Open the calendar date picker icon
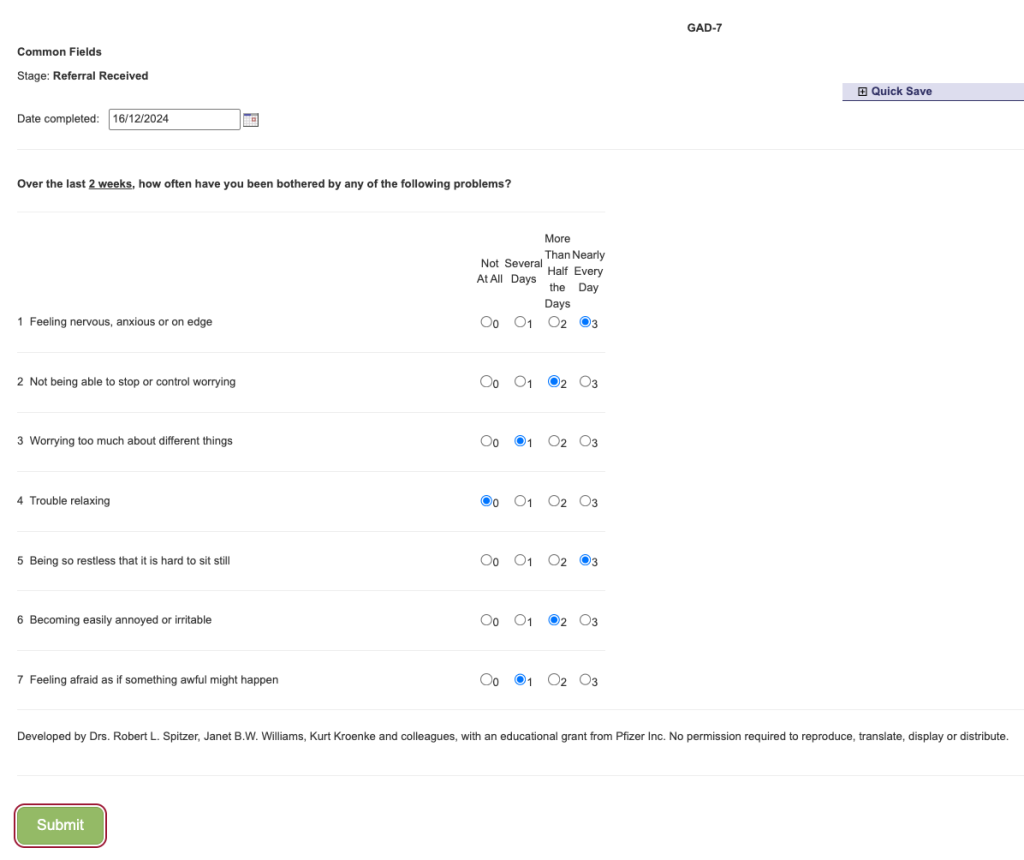Screen dimensions: 1024x860 [251, 119]
